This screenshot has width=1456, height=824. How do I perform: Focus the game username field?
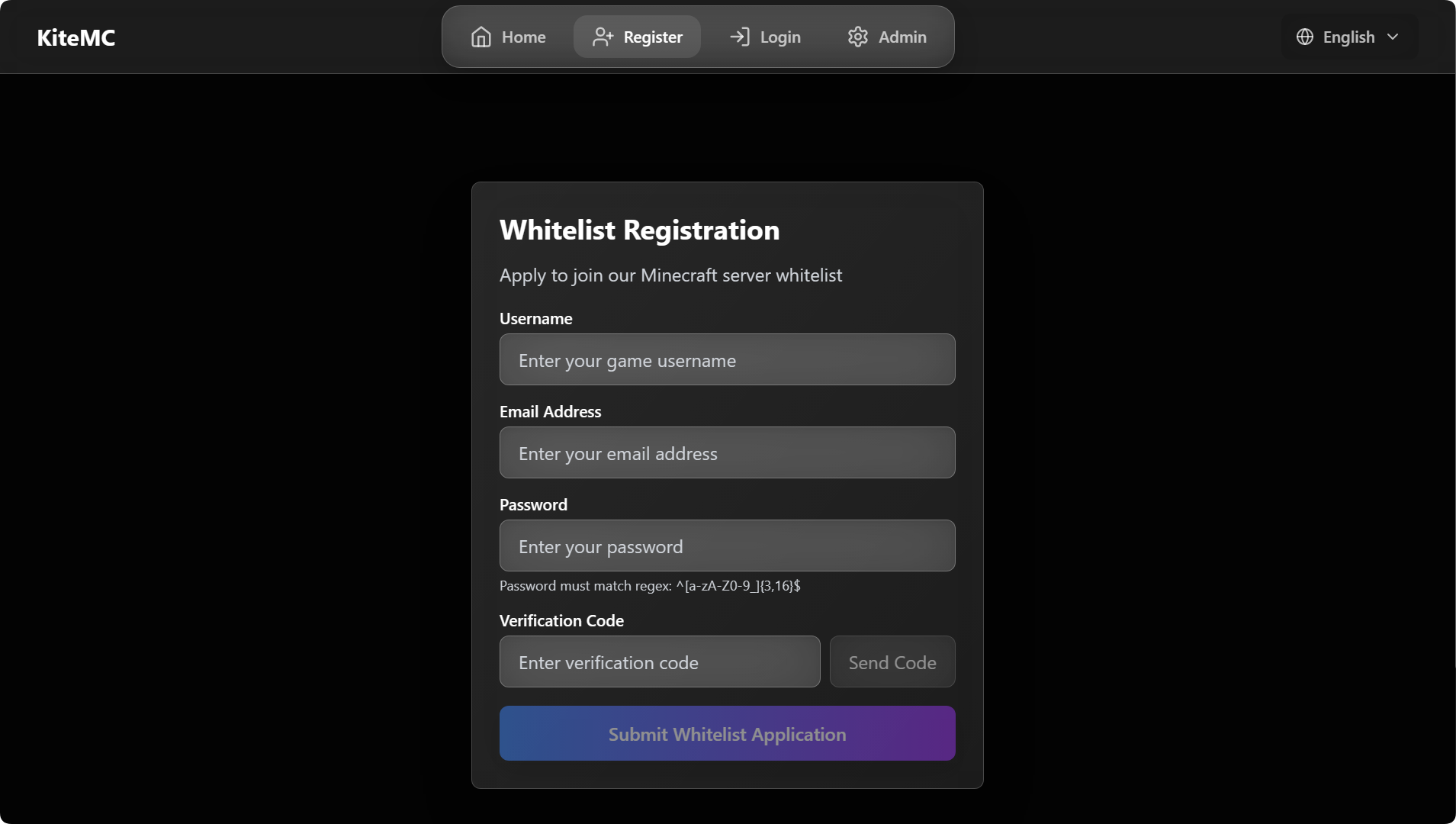coord(727,359)
